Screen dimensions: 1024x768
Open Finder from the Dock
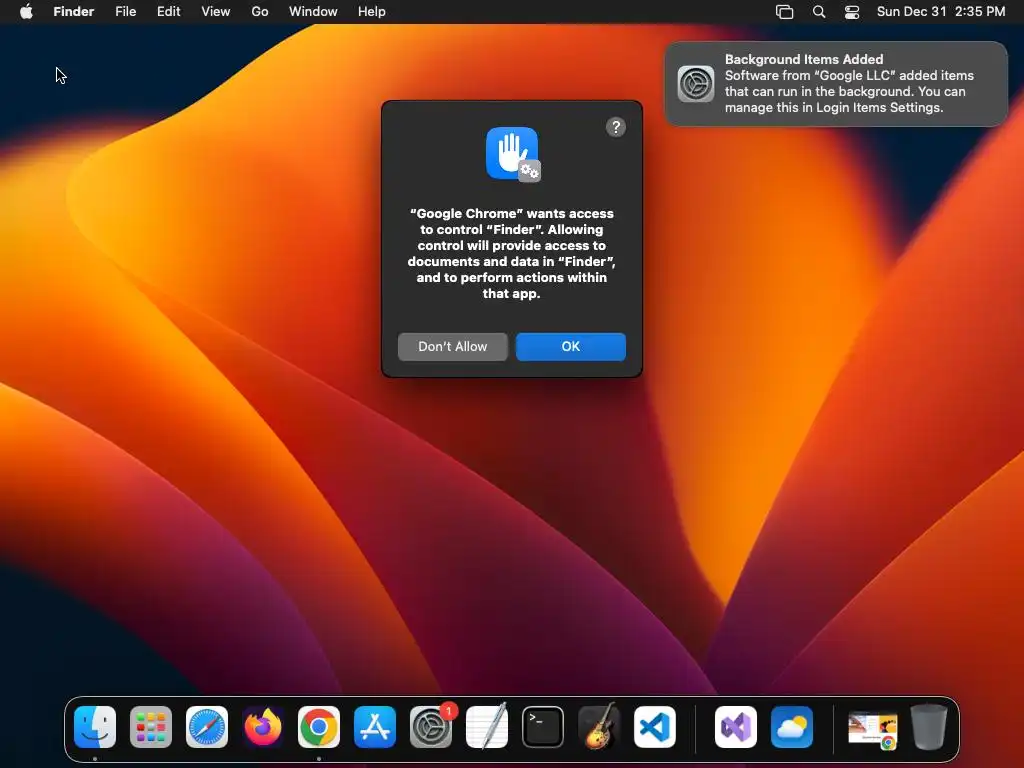95,727
